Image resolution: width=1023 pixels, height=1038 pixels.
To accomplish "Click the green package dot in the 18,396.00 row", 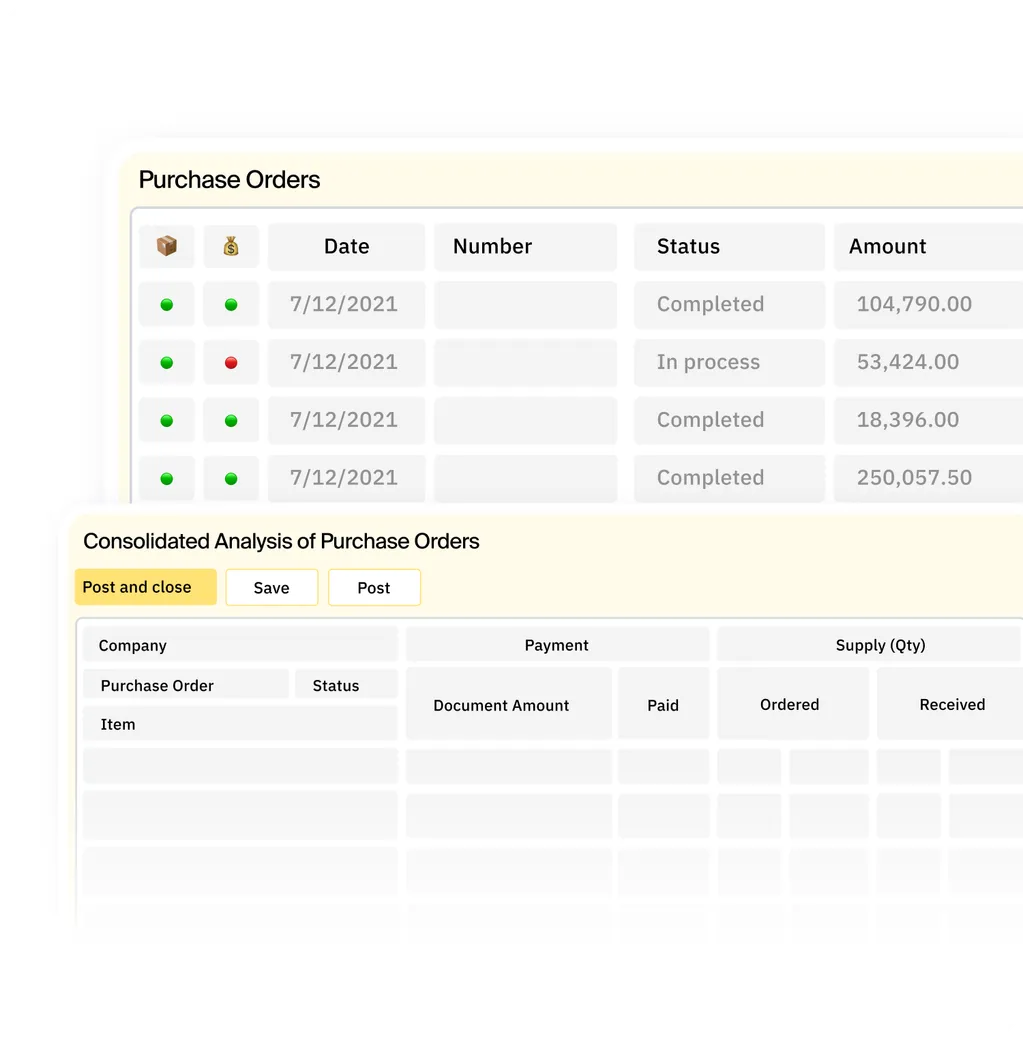I will [167, 420].
